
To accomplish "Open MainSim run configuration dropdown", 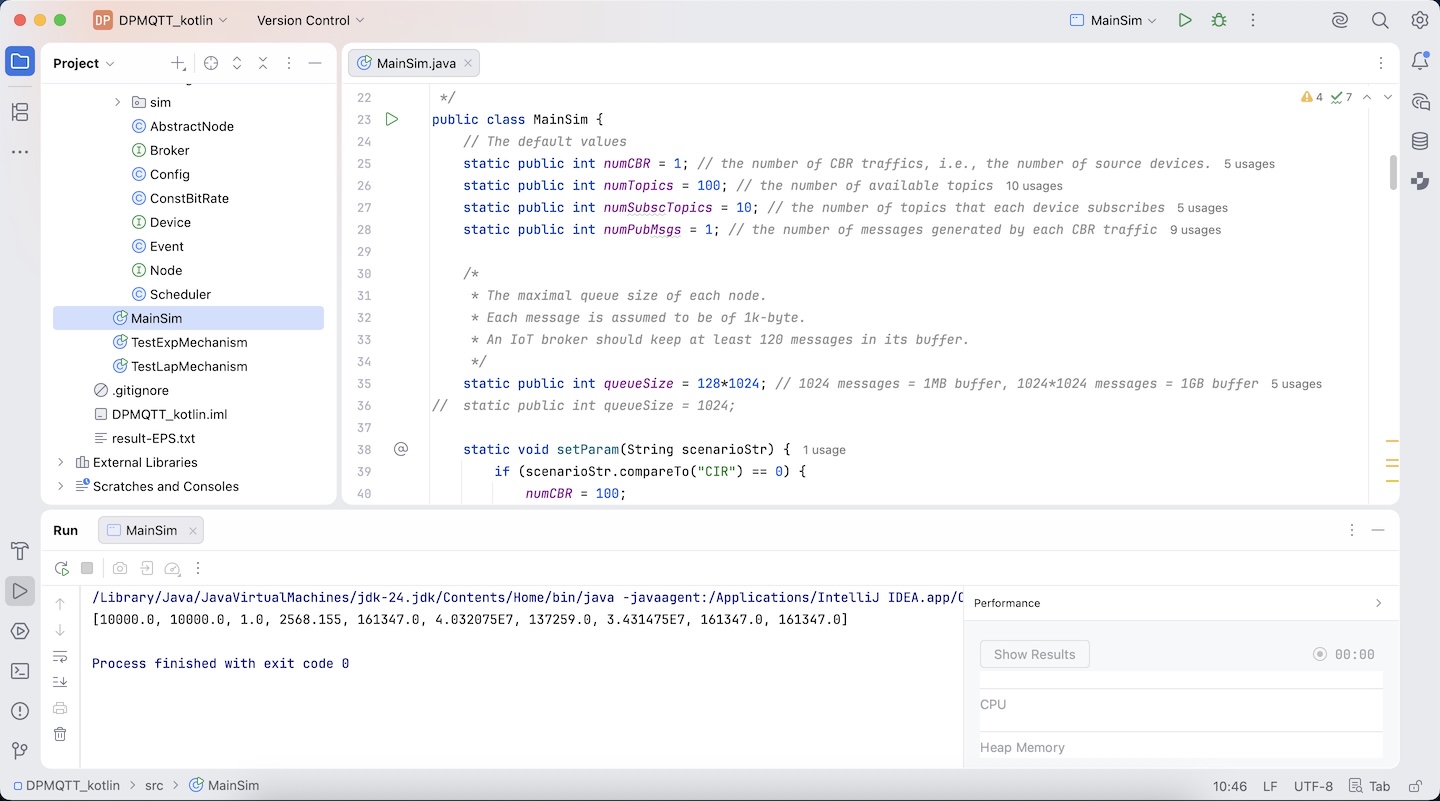I will click(1113, 20).
